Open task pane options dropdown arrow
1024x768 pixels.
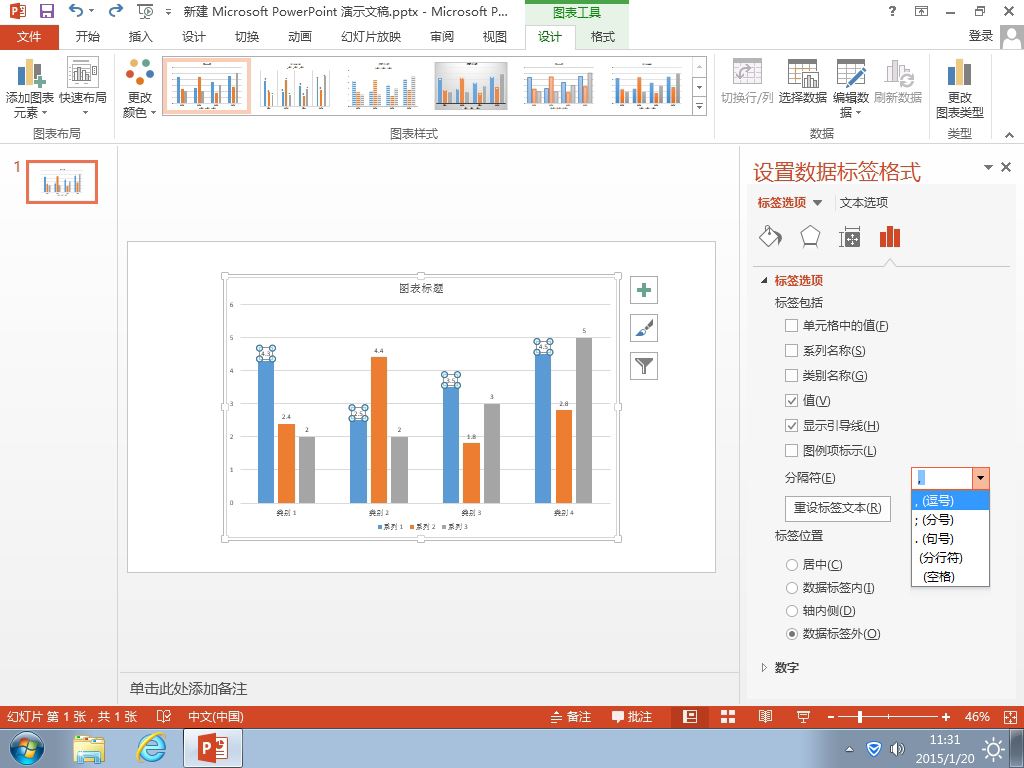pyautogui.click(x=988, y=167)
